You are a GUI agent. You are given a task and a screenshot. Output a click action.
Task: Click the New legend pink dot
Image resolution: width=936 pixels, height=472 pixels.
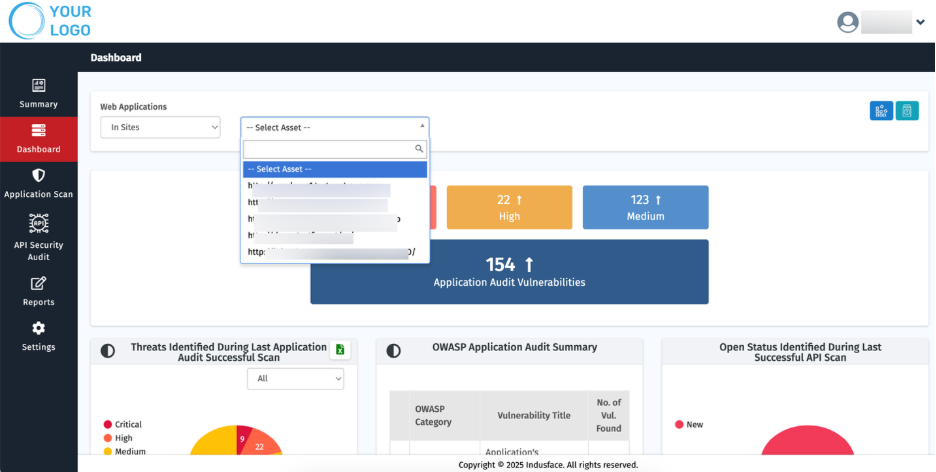[x=679, y=424]
